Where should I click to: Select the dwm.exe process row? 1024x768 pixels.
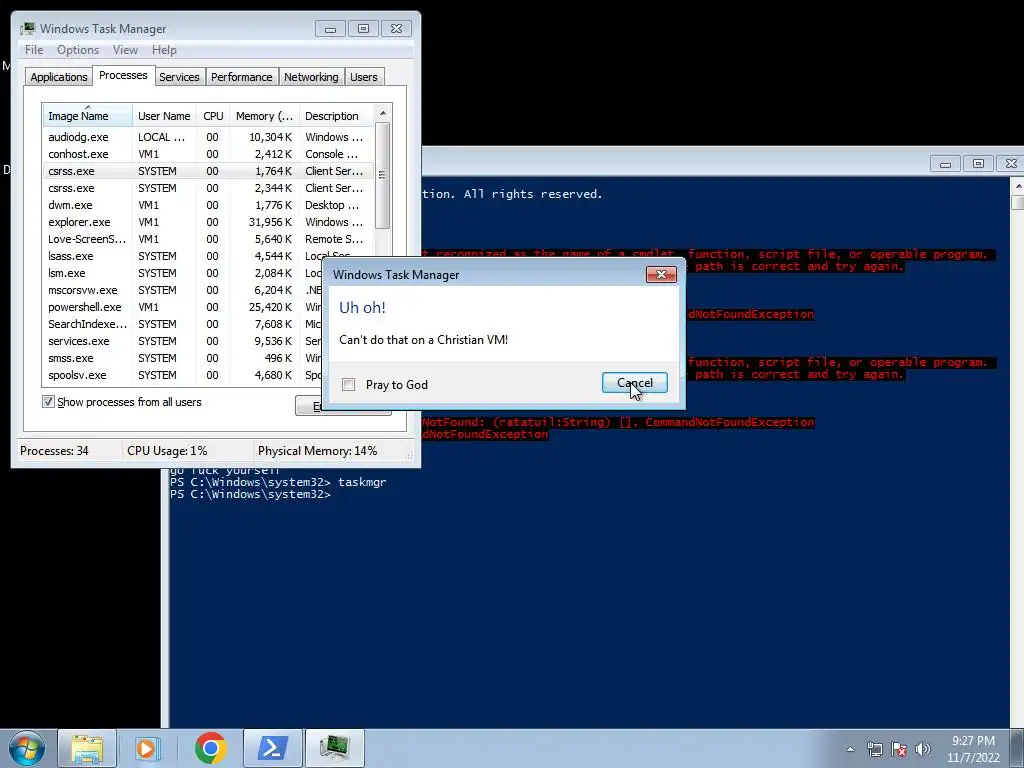208,205
